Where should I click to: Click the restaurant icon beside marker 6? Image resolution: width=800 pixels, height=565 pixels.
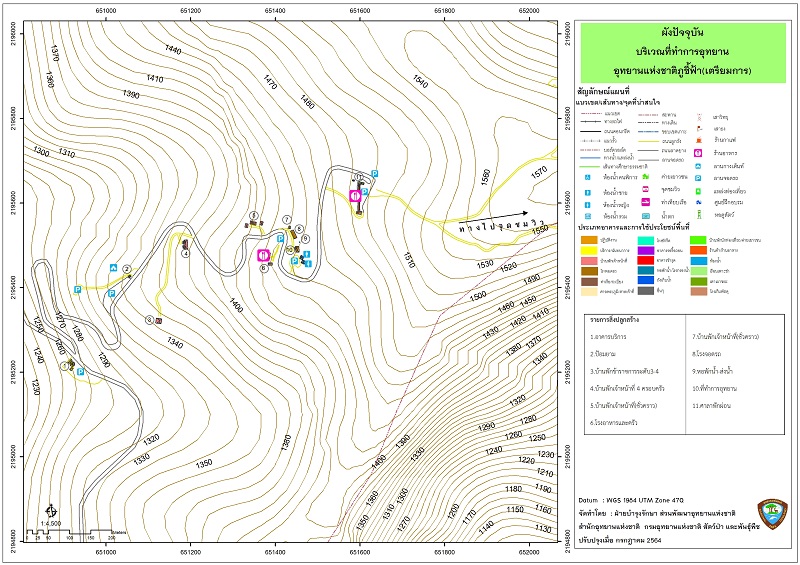(x=264, y=255)
